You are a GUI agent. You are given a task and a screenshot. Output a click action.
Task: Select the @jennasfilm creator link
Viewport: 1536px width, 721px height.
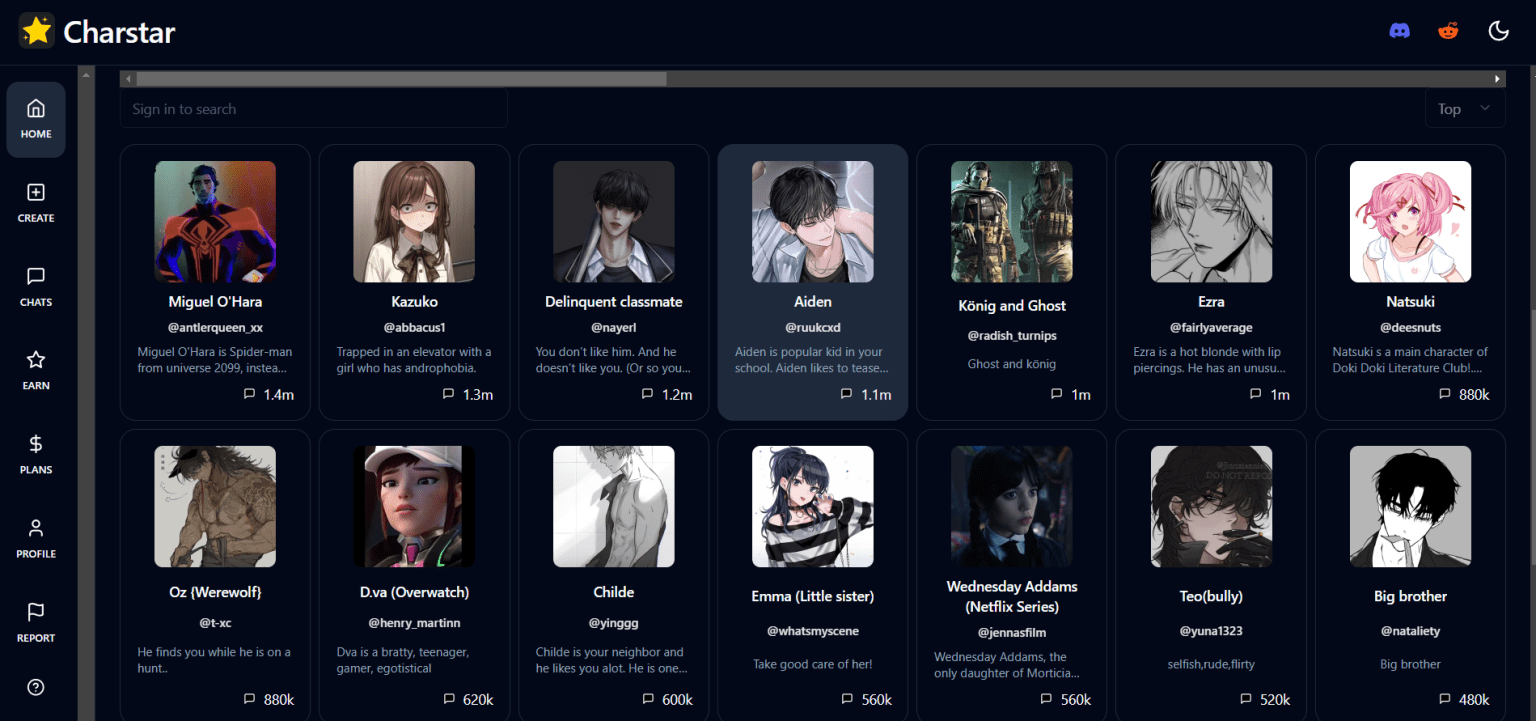(1011, 631)
